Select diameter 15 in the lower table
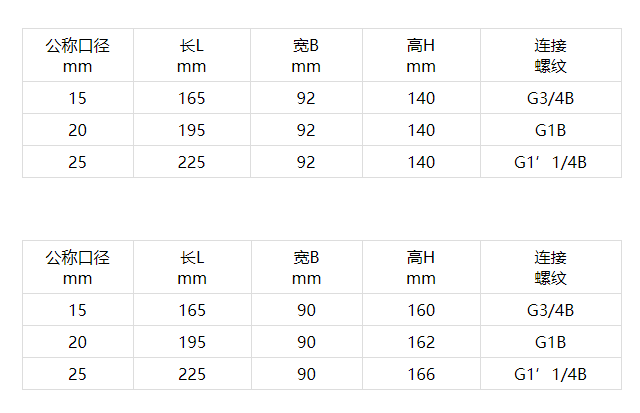The image size is (640, 413). point(77,310)
